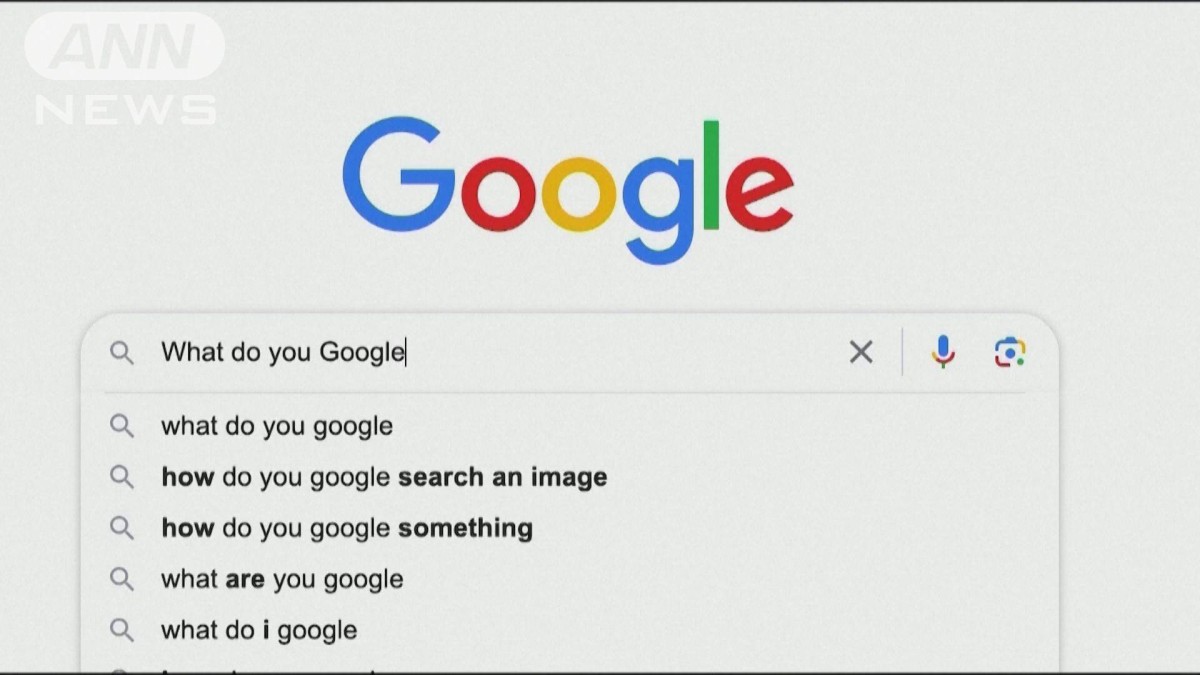The height and width of the screenshot is (675, 1200).
Task: Click magnifier beside 'how do you google something'
Action: click(122, 528)
